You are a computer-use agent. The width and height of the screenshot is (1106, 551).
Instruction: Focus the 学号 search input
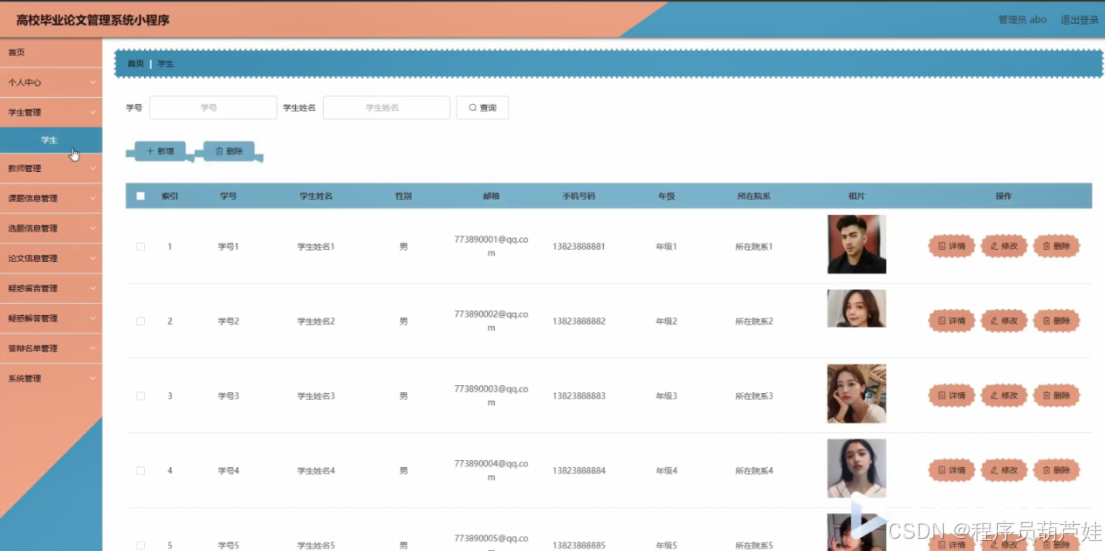pyautogui.click(x=213, y=108)
